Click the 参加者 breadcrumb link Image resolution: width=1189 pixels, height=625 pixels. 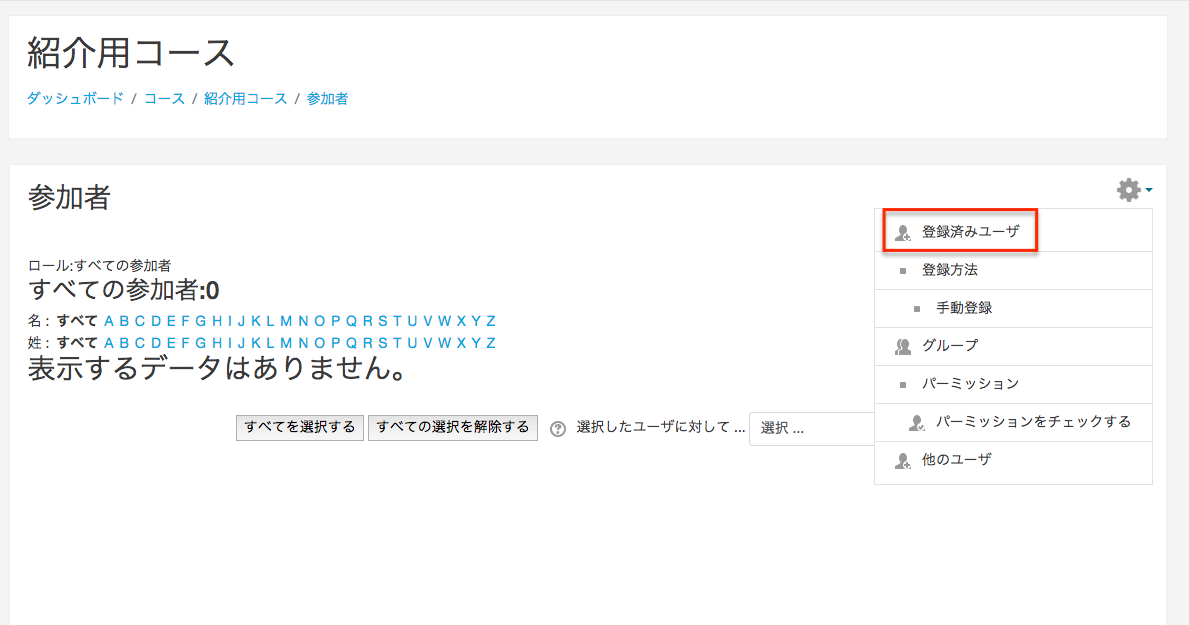point(327,99)
